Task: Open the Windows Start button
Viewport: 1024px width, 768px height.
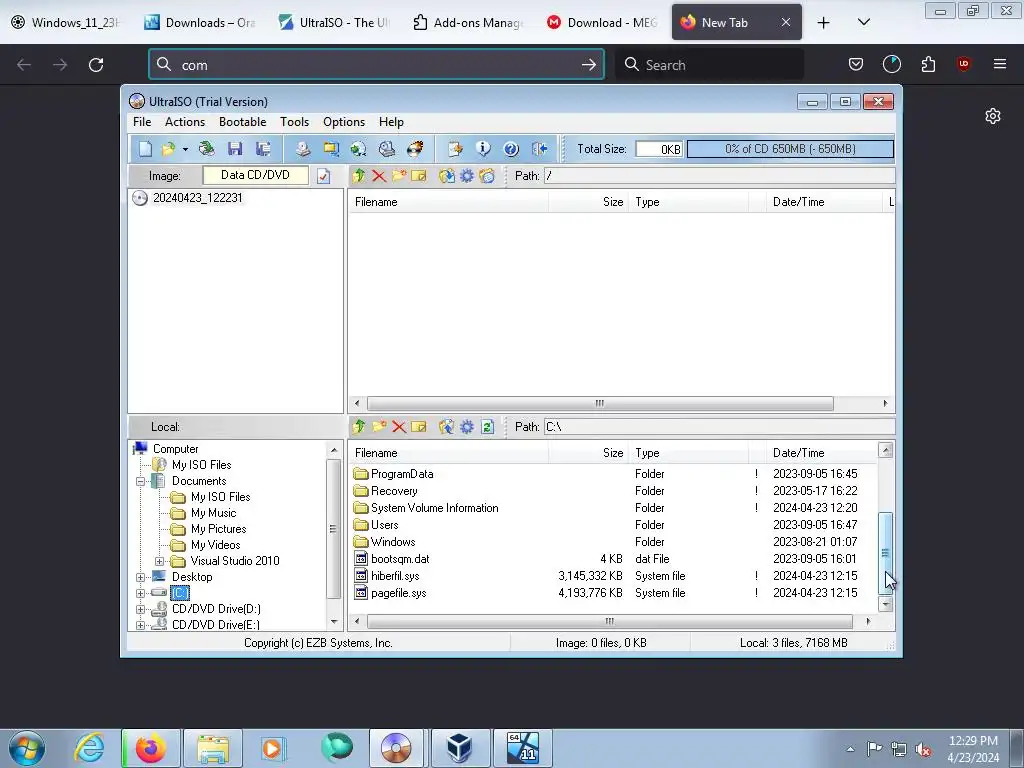Action: point(27,748)
